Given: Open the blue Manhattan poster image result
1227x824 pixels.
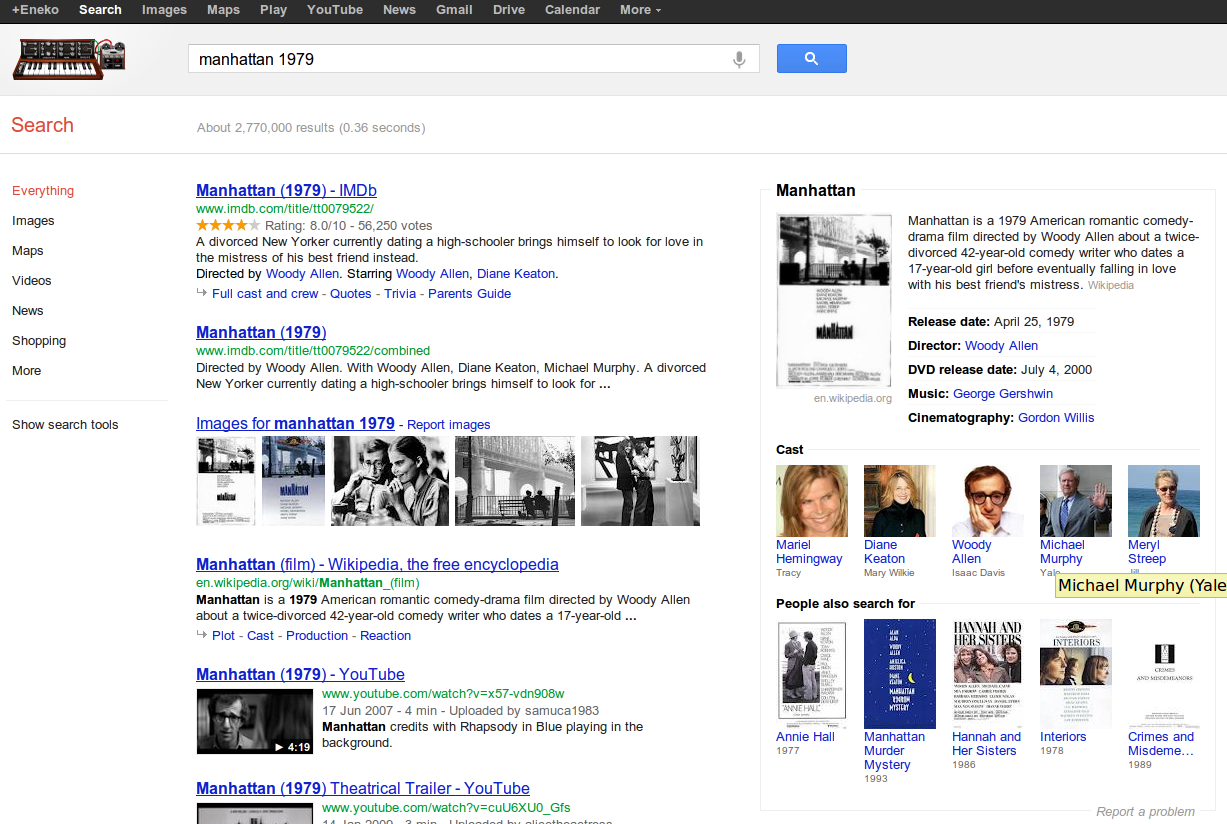Looking at the screenshot, I should pyautogui.click(x=293, y=481).
